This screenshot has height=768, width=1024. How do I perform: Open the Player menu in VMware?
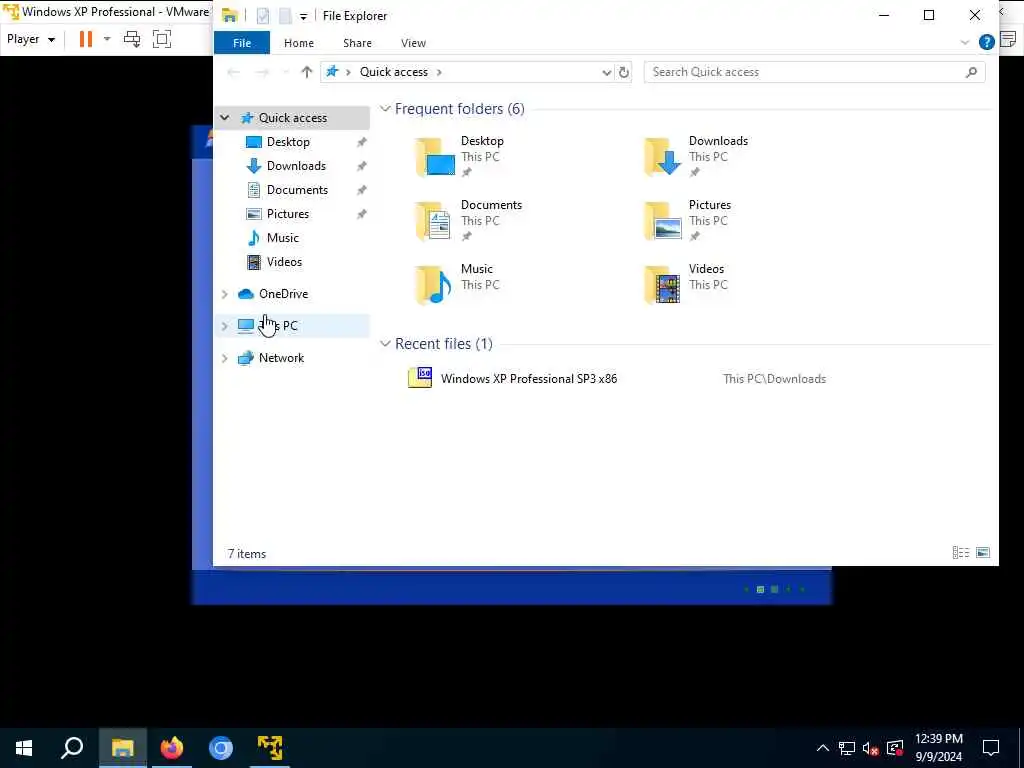click(x=31, y=39)
